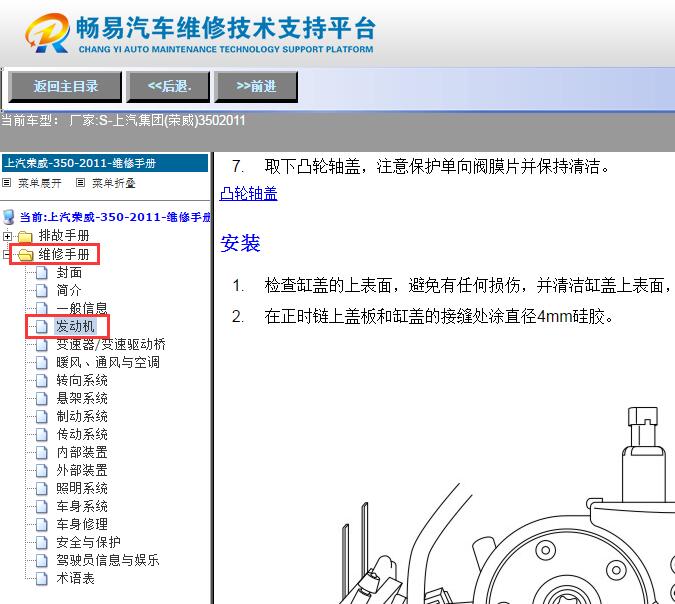
Task: Click page icon next to 照明系统
Action: [x=42, y=489]
